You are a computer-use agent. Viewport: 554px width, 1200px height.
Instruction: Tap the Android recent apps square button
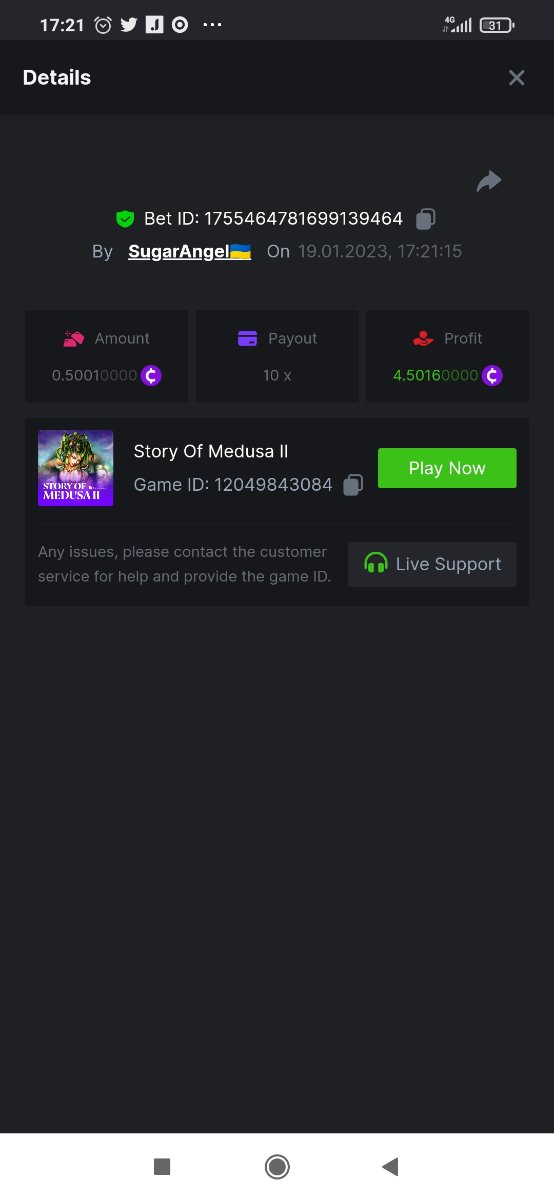click(x=162, y=1166)
